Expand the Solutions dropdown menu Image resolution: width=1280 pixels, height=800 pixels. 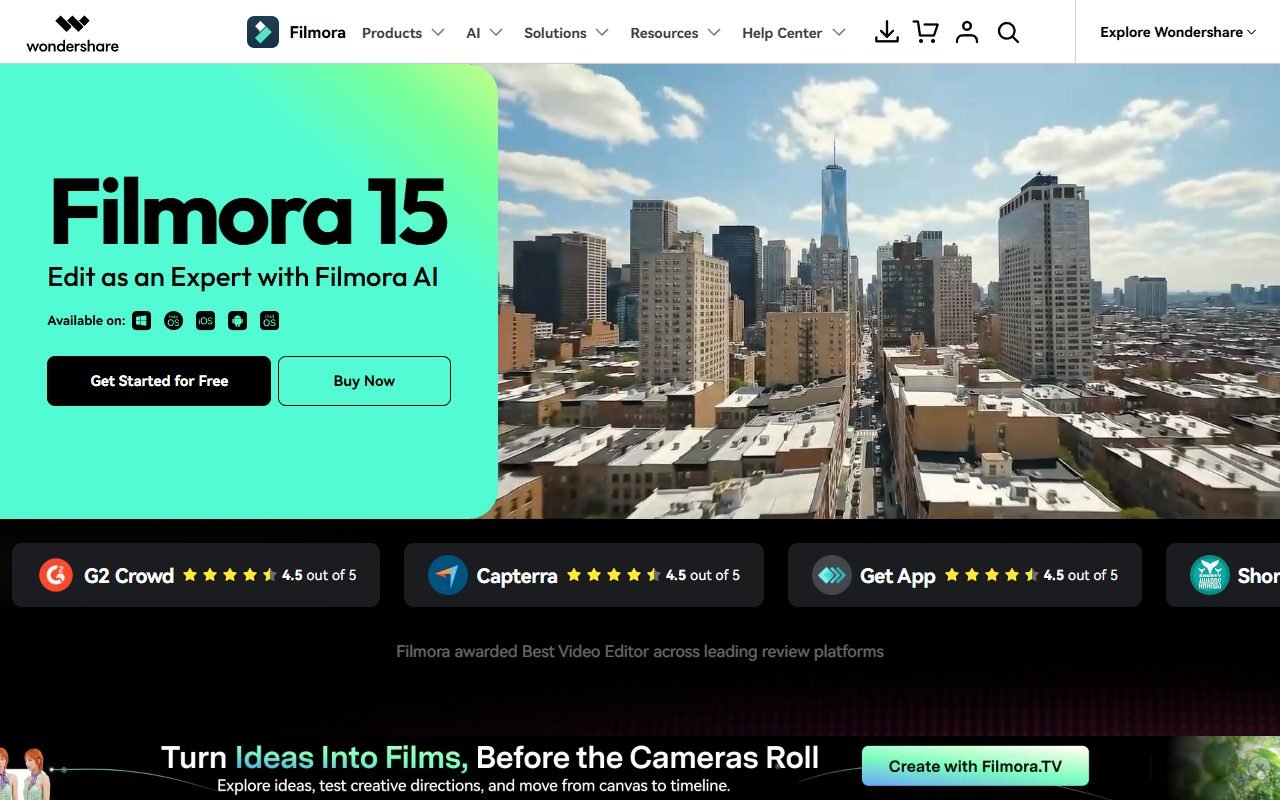point(566,33)
